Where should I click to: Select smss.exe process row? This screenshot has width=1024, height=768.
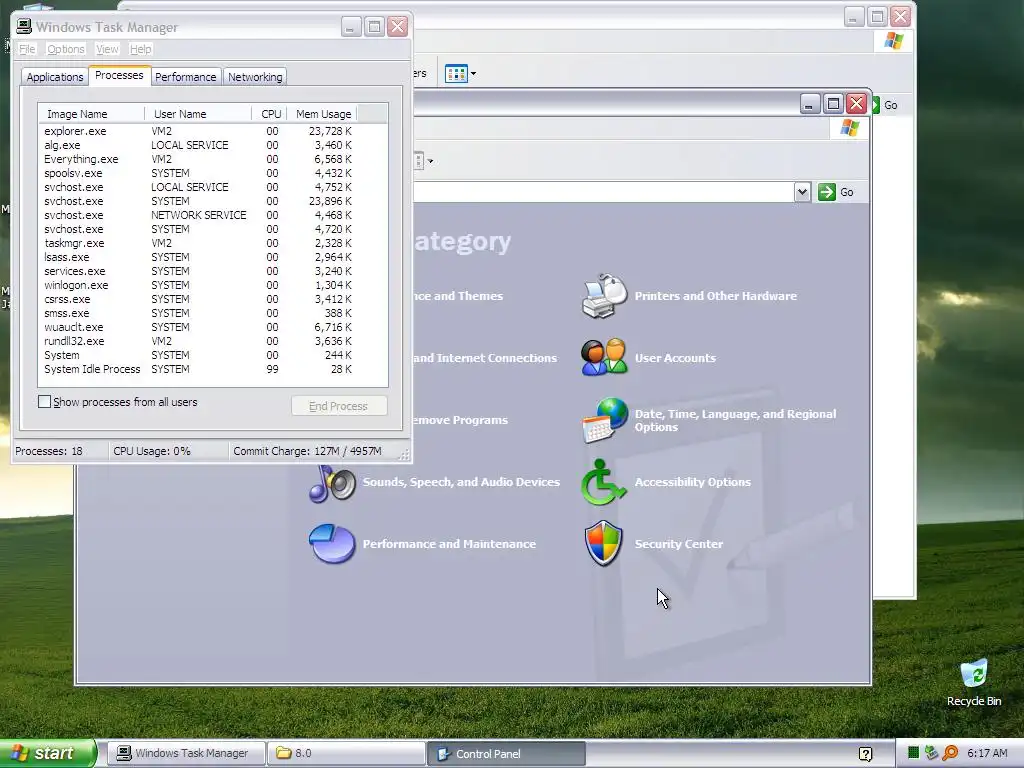198,313
